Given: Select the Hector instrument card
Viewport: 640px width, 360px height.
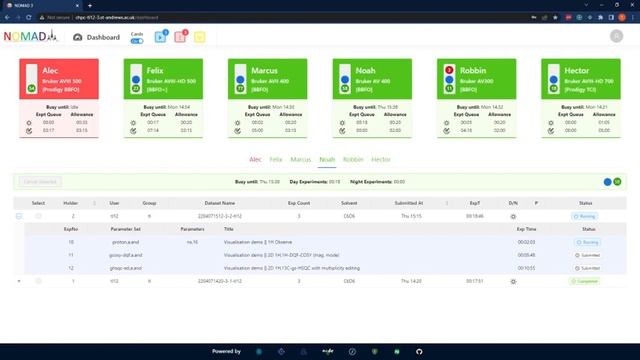Looking at the screenshot, I should coord(581,98).
